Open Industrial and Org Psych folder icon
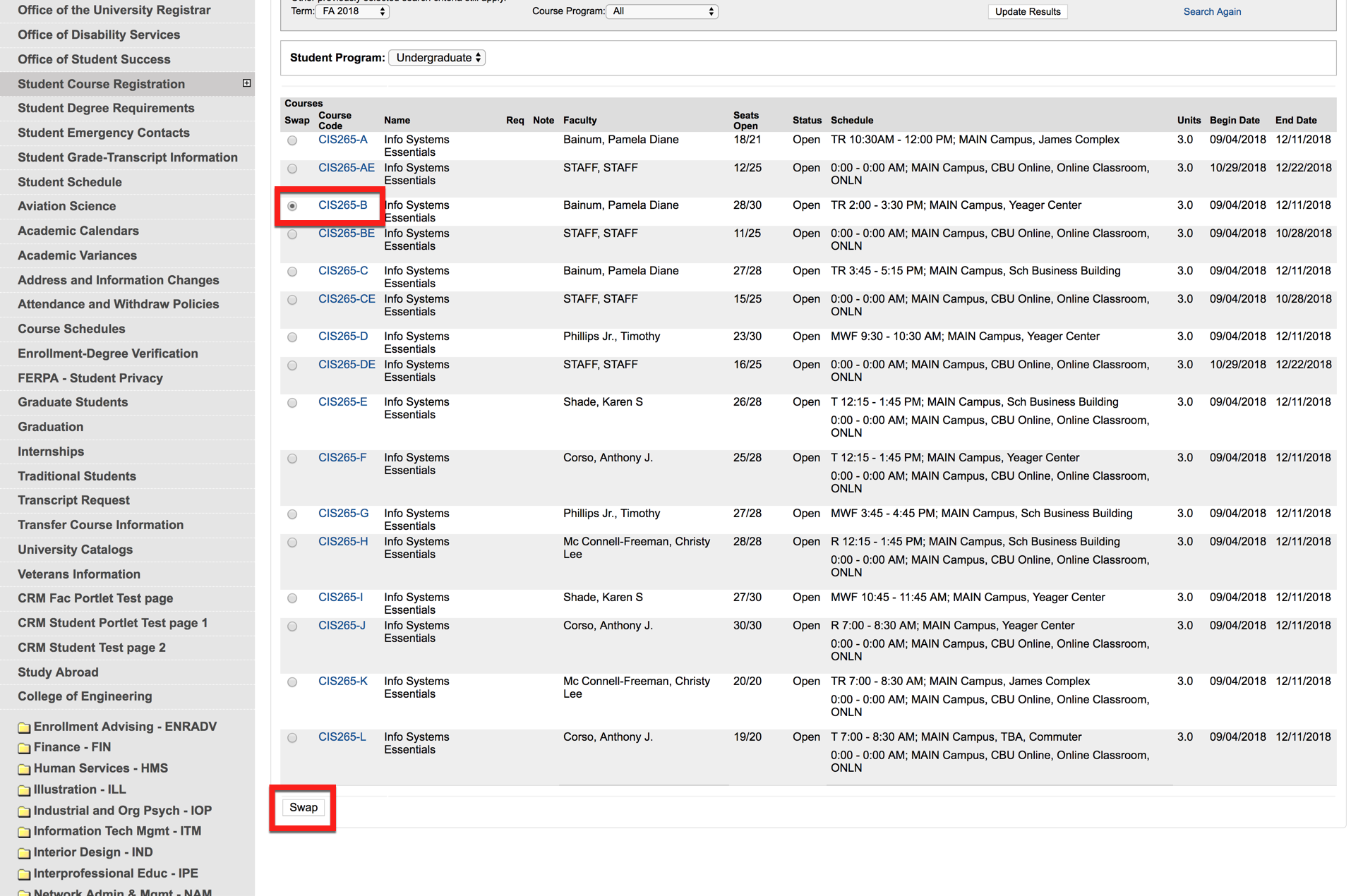1351x896 pixels. 24,811
